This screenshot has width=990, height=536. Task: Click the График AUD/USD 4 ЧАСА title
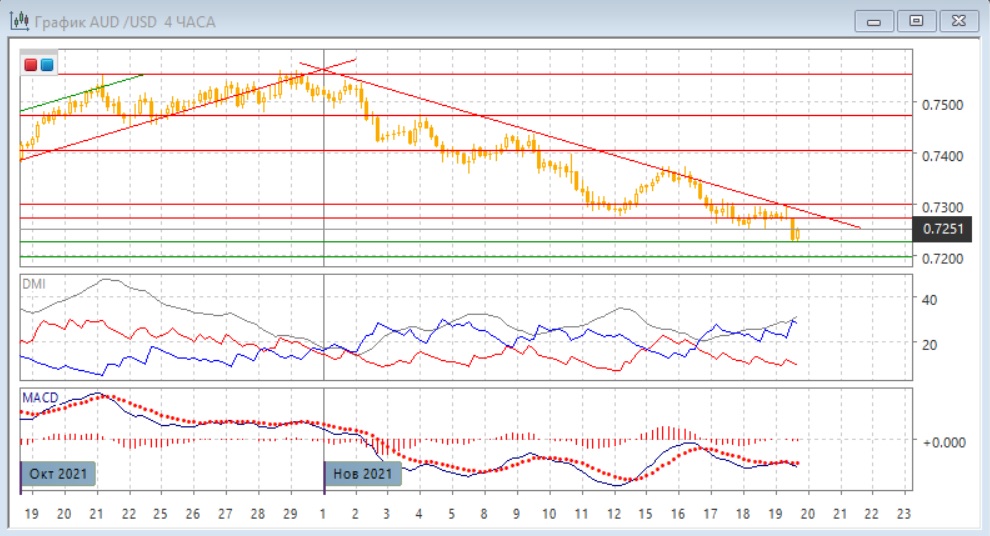(x=124, y=21)
